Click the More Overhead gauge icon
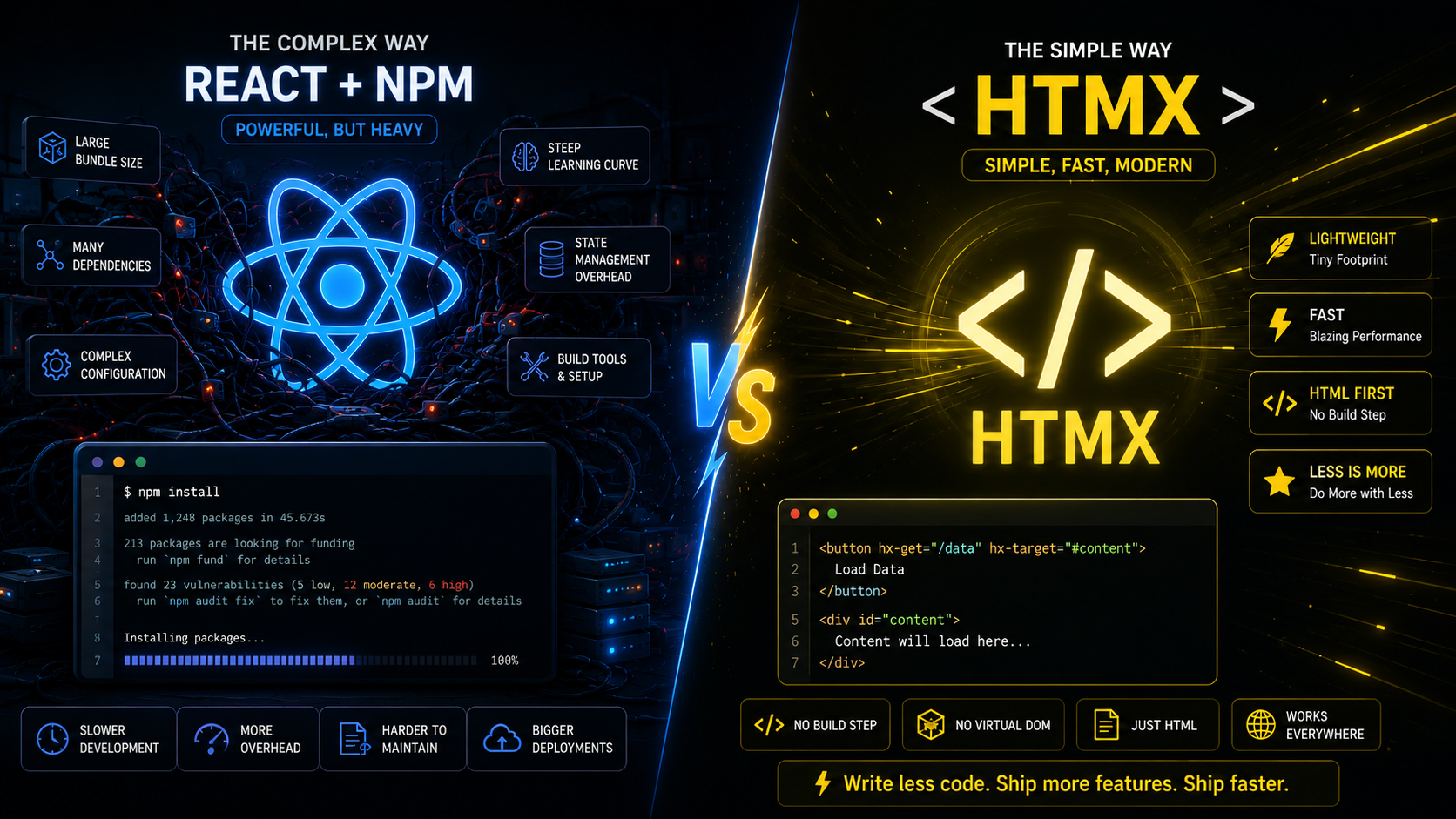Viewport: 1456px width, 819px height. pyautogui.click(x=212, y=739)
